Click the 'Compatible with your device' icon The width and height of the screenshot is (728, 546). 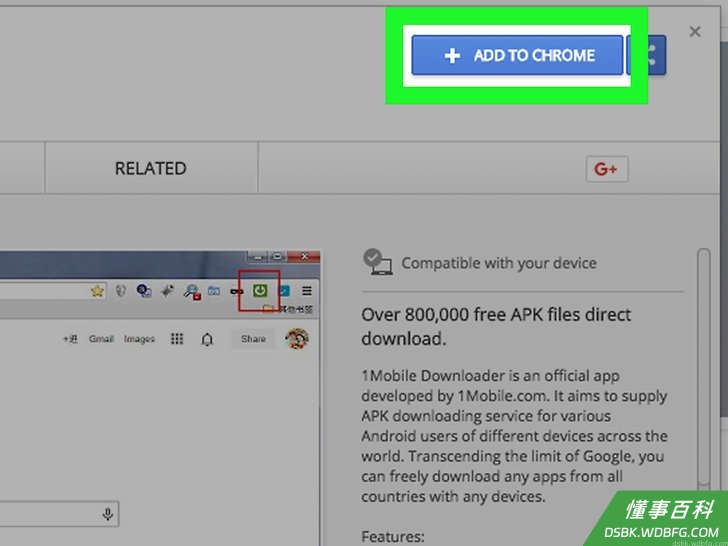point(378,262)
